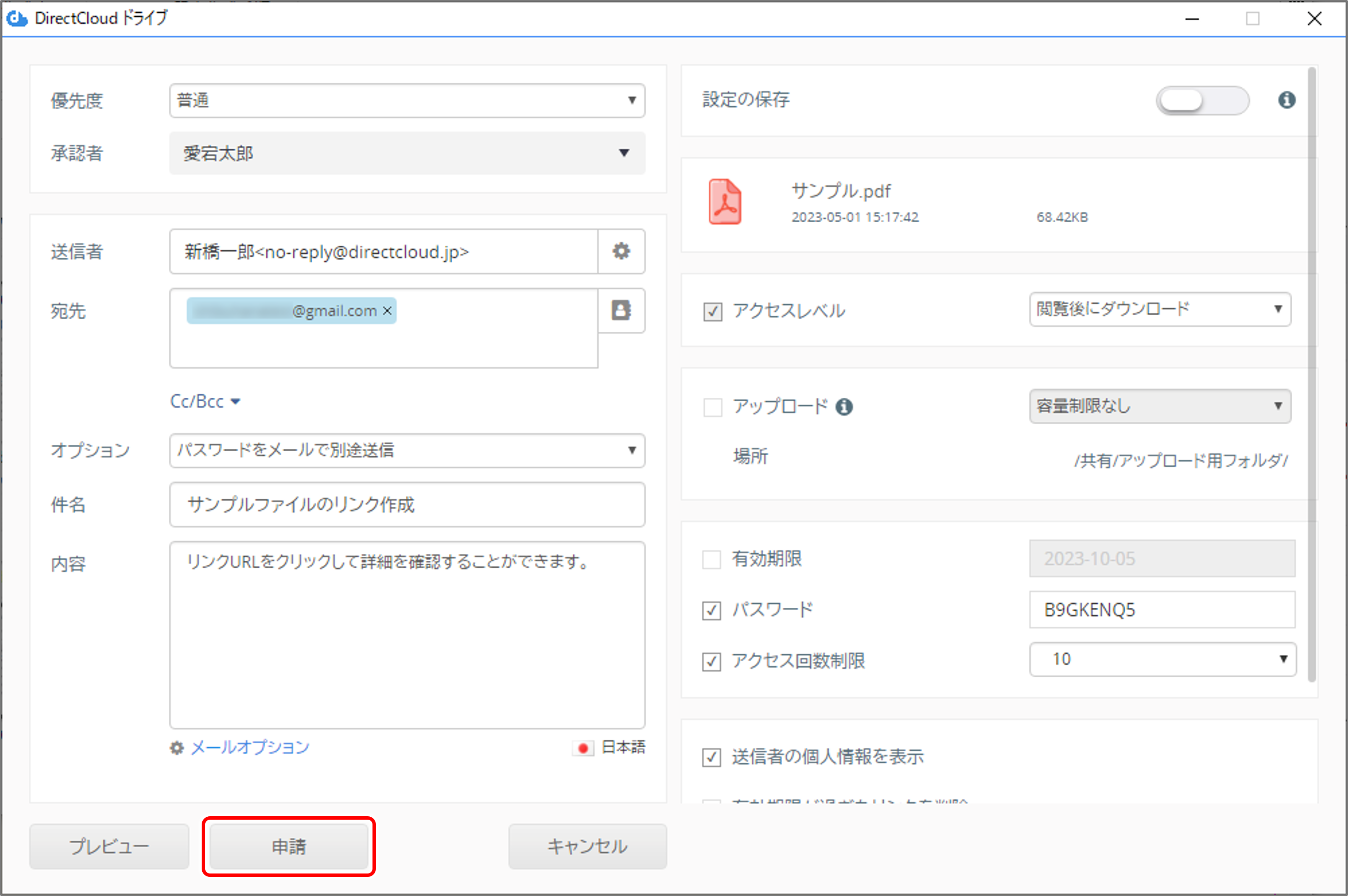The image size is (1348, 896).
Task: Enable the 有効期限 checkbox
Action: tap(711, 559)
